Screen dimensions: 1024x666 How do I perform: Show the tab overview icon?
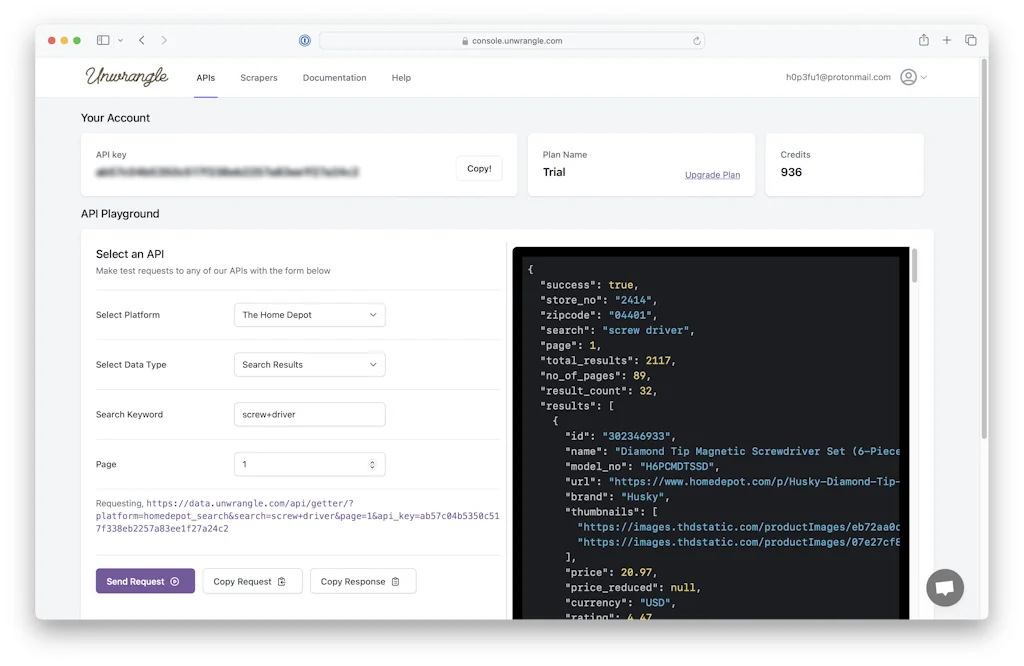tap(970, 40)
